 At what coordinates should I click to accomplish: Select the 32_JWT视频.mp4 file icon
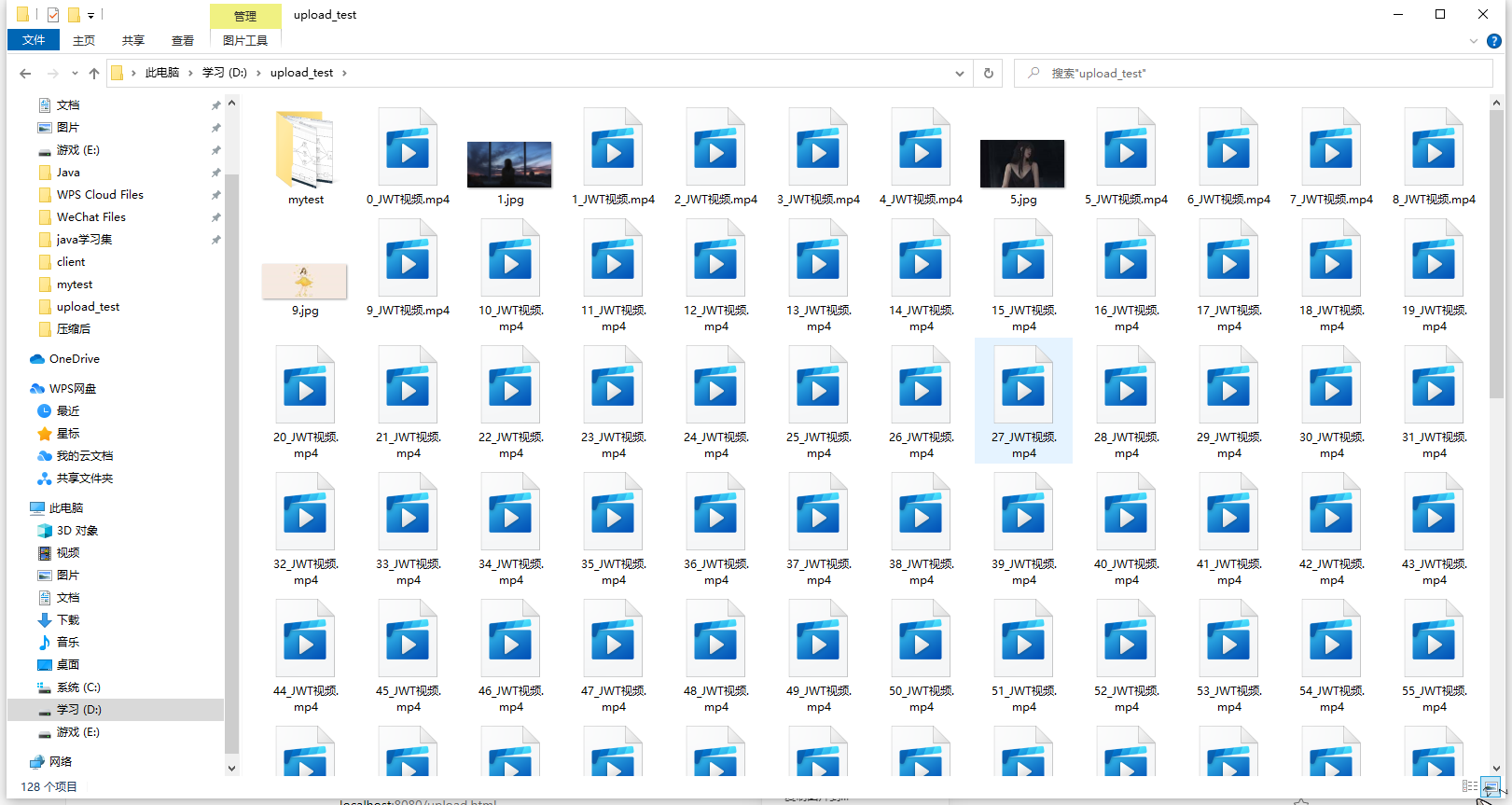tap(305, 511)
